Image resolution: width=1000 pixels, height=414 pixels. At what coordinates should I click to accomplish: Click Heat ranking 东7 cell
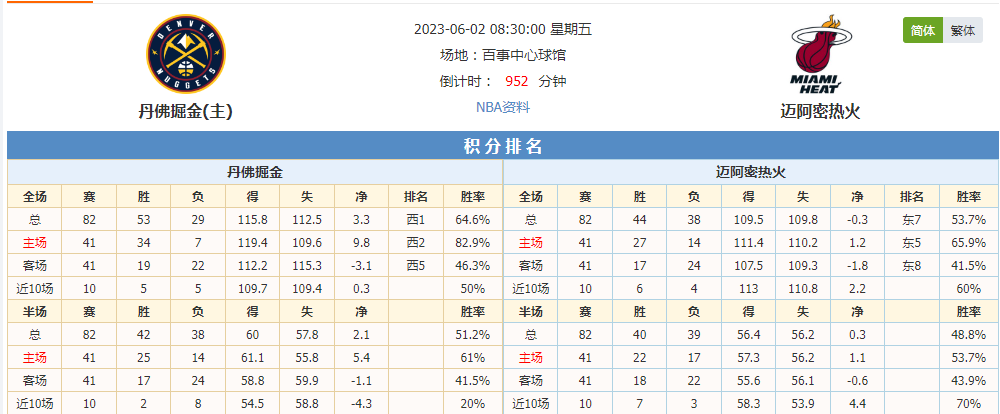(x=912, y=220)
